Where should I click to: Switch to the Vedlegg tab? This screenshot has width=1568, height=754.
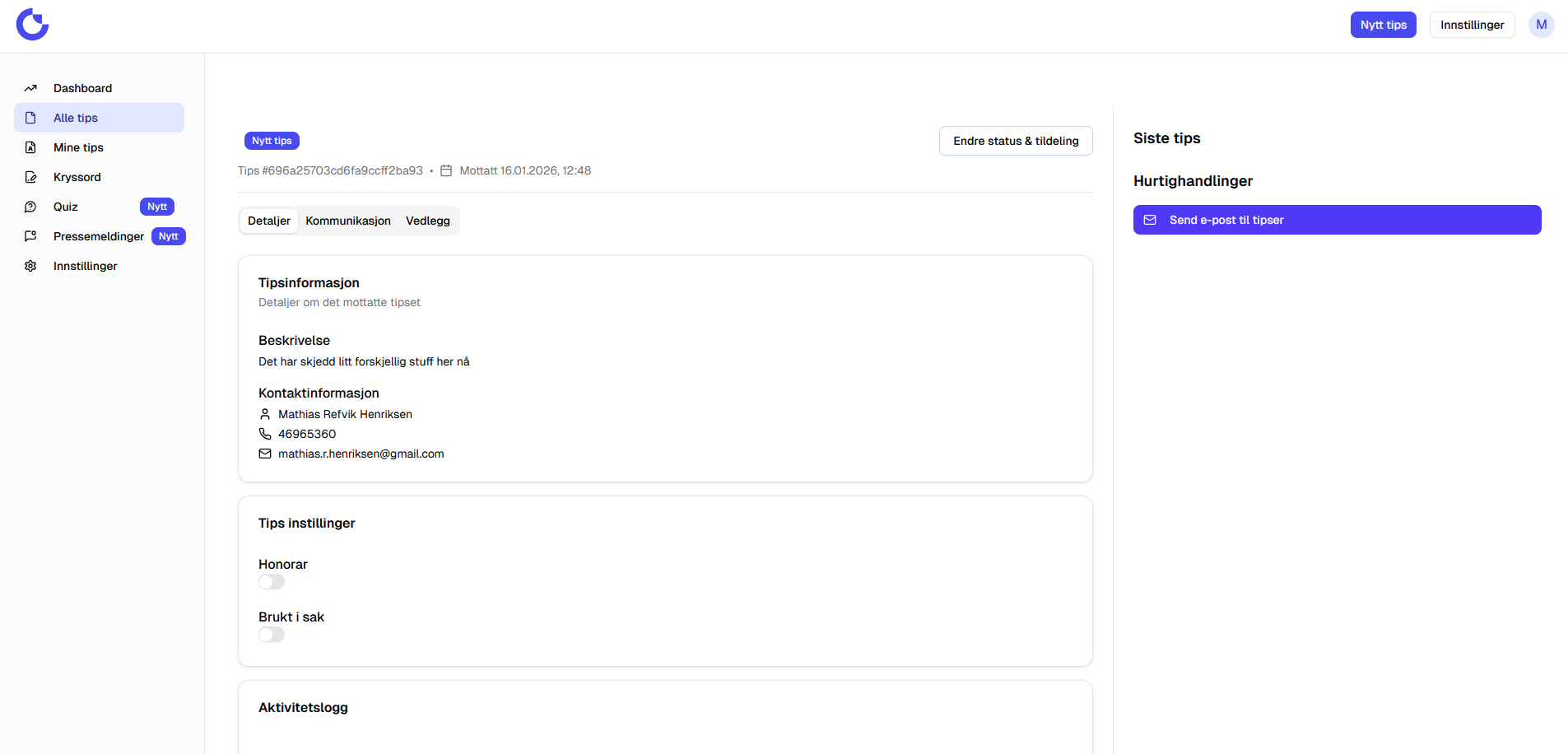[x=427, y=221]
